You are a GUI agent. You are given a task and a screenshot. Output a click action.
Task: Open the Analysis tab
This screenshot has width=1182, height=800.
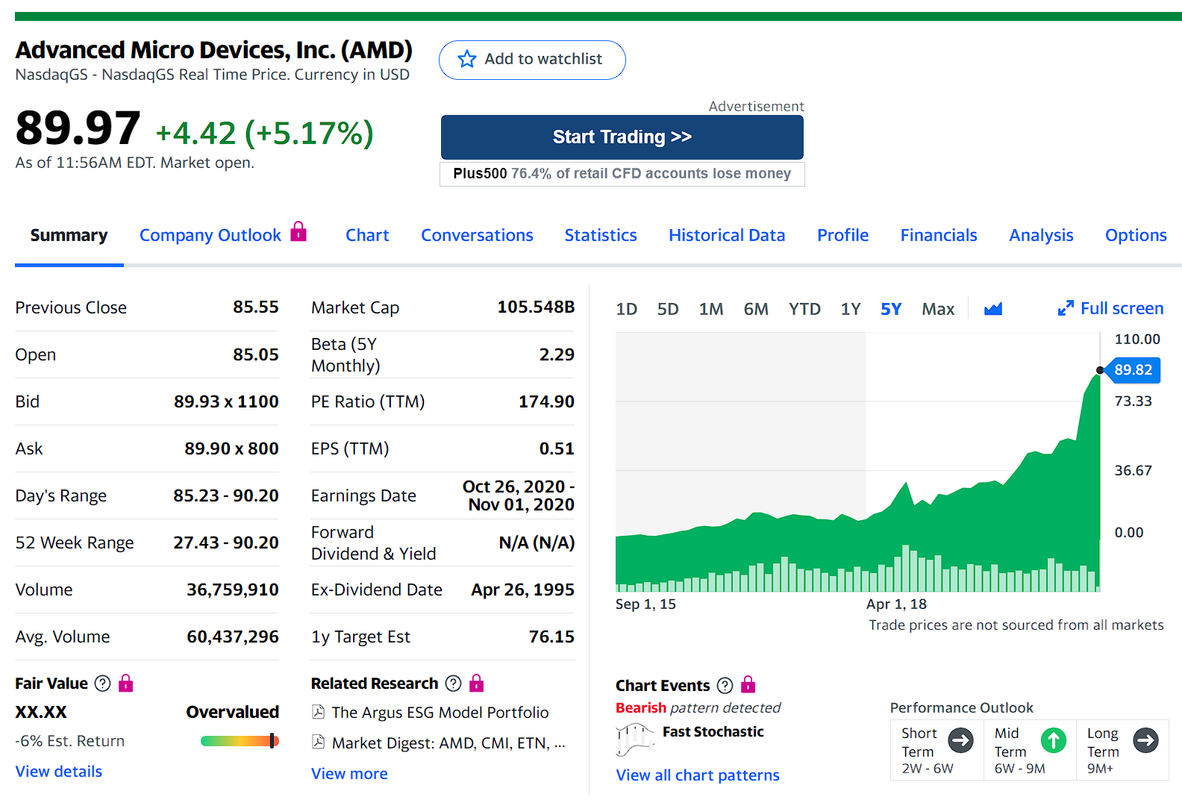(1041, 235)
